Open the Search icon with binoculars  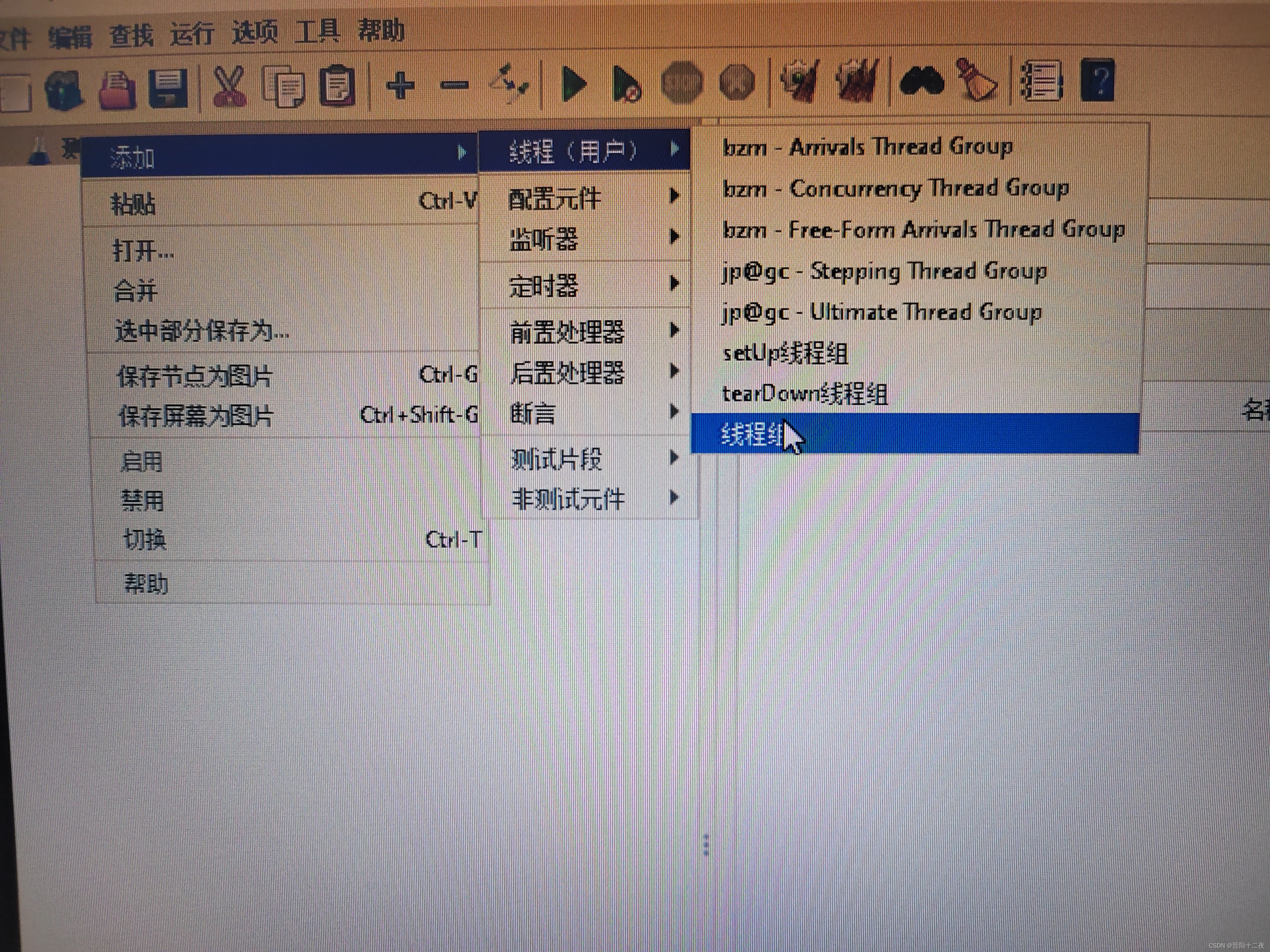tap(923, 82)
